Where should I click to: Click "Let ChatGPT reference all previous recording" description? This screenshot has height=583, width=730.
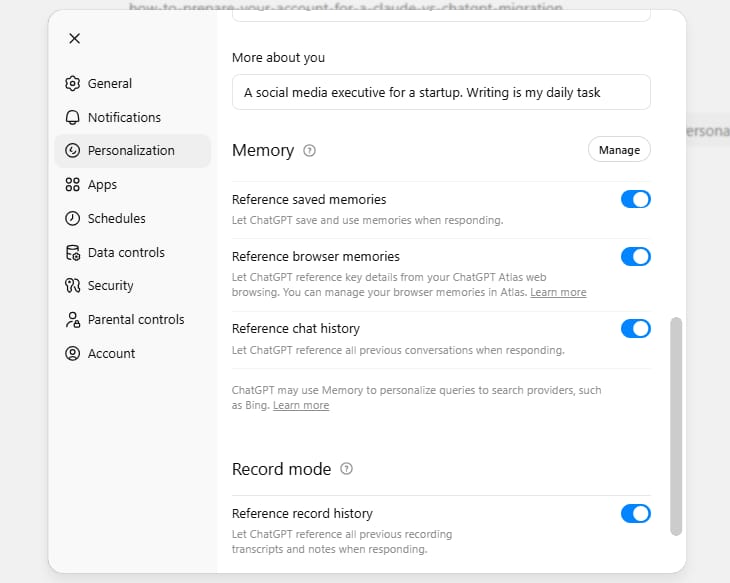pos(342,542)
